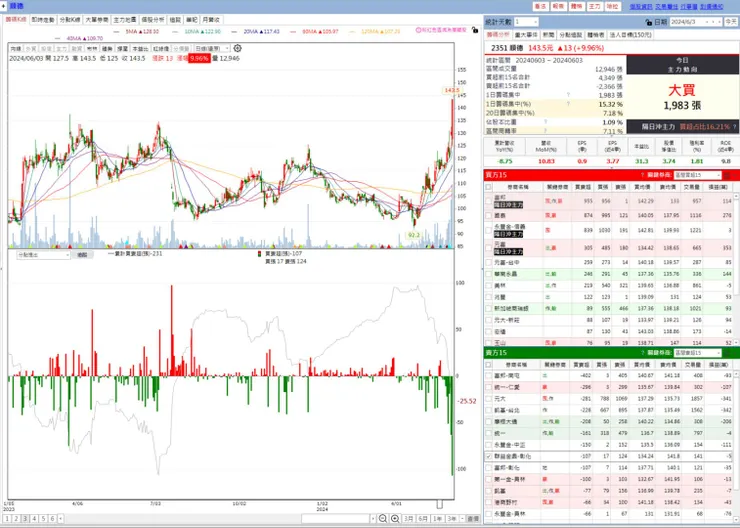Switch to the 法人目標(150元) tab

coord(631,35)
